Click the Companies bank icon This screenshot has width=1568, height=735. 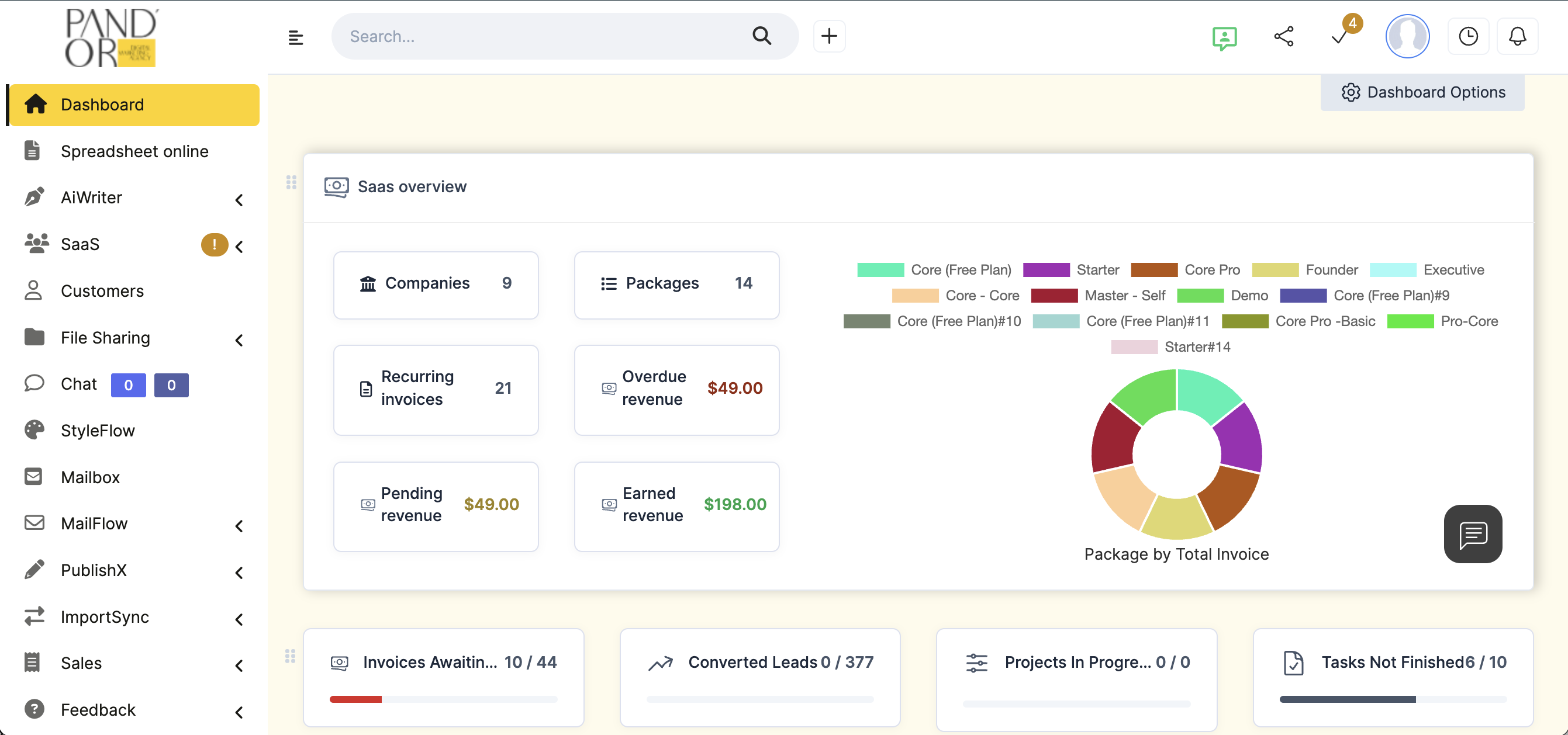(x=368, y=283)
